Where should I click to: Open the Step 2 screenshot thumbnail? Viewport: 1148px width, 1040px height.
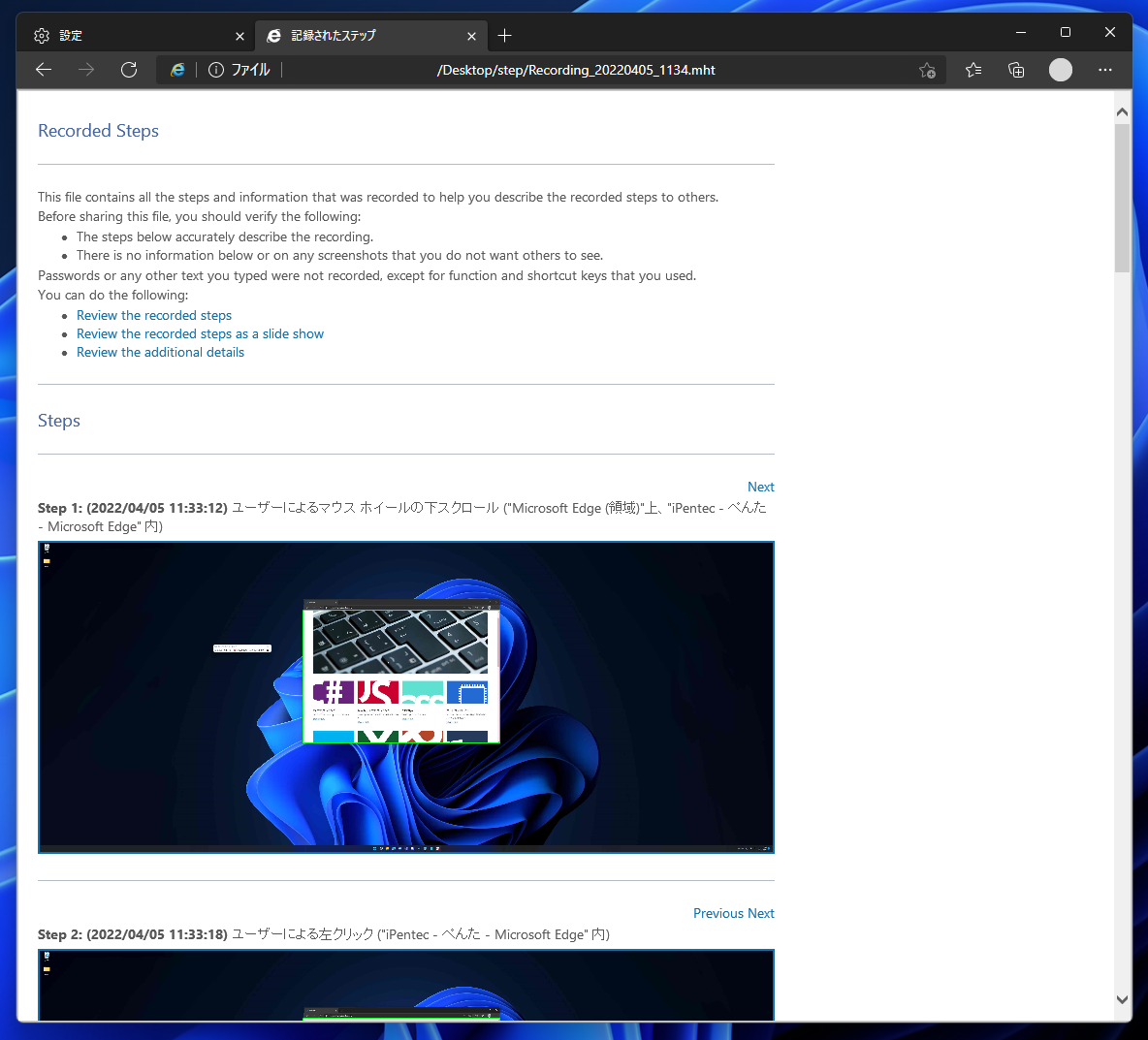click(x=405, y=985)
